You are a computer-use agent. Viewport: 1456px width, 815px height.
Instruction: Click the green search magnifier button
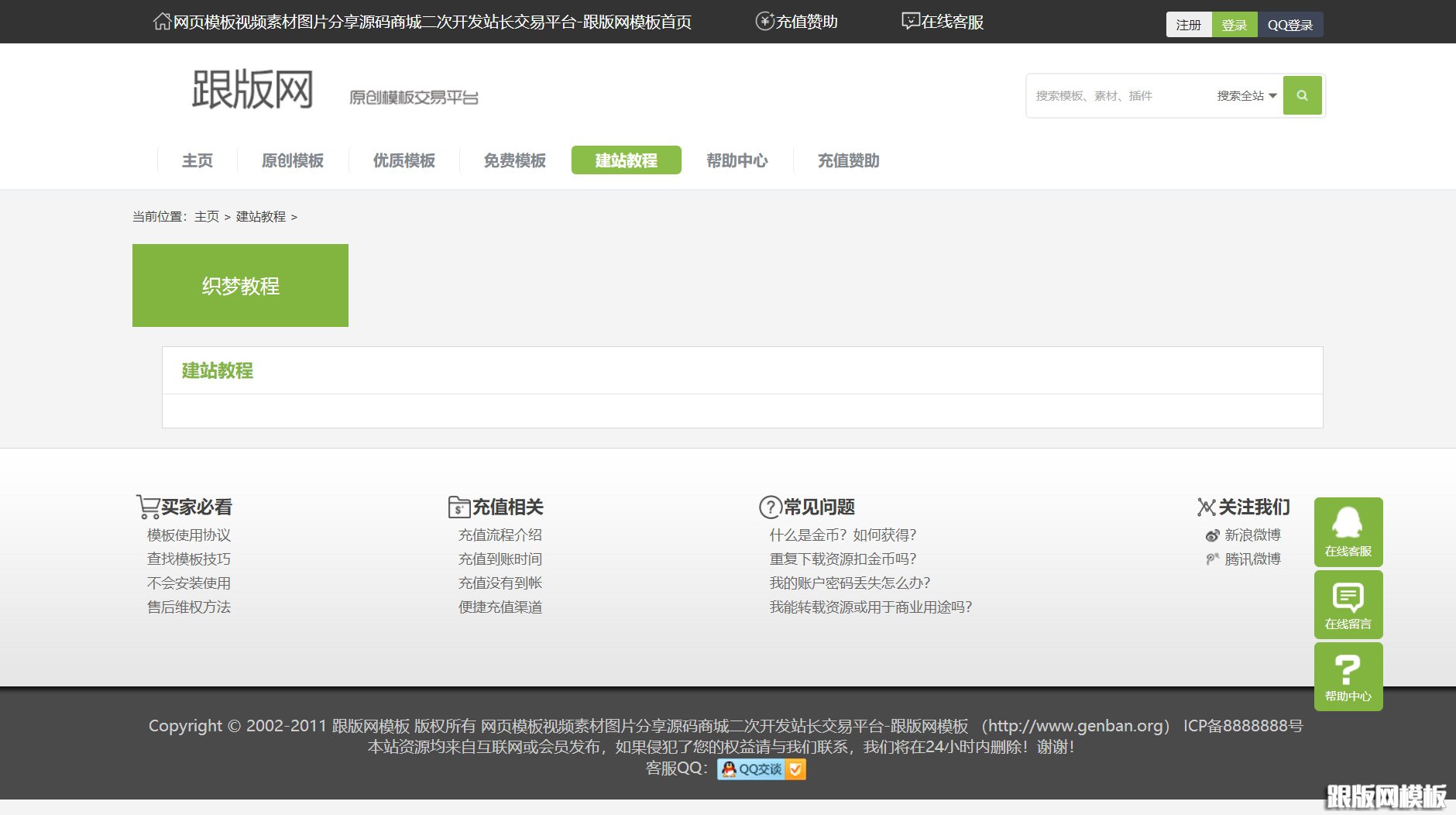(x=1302, y=95)
